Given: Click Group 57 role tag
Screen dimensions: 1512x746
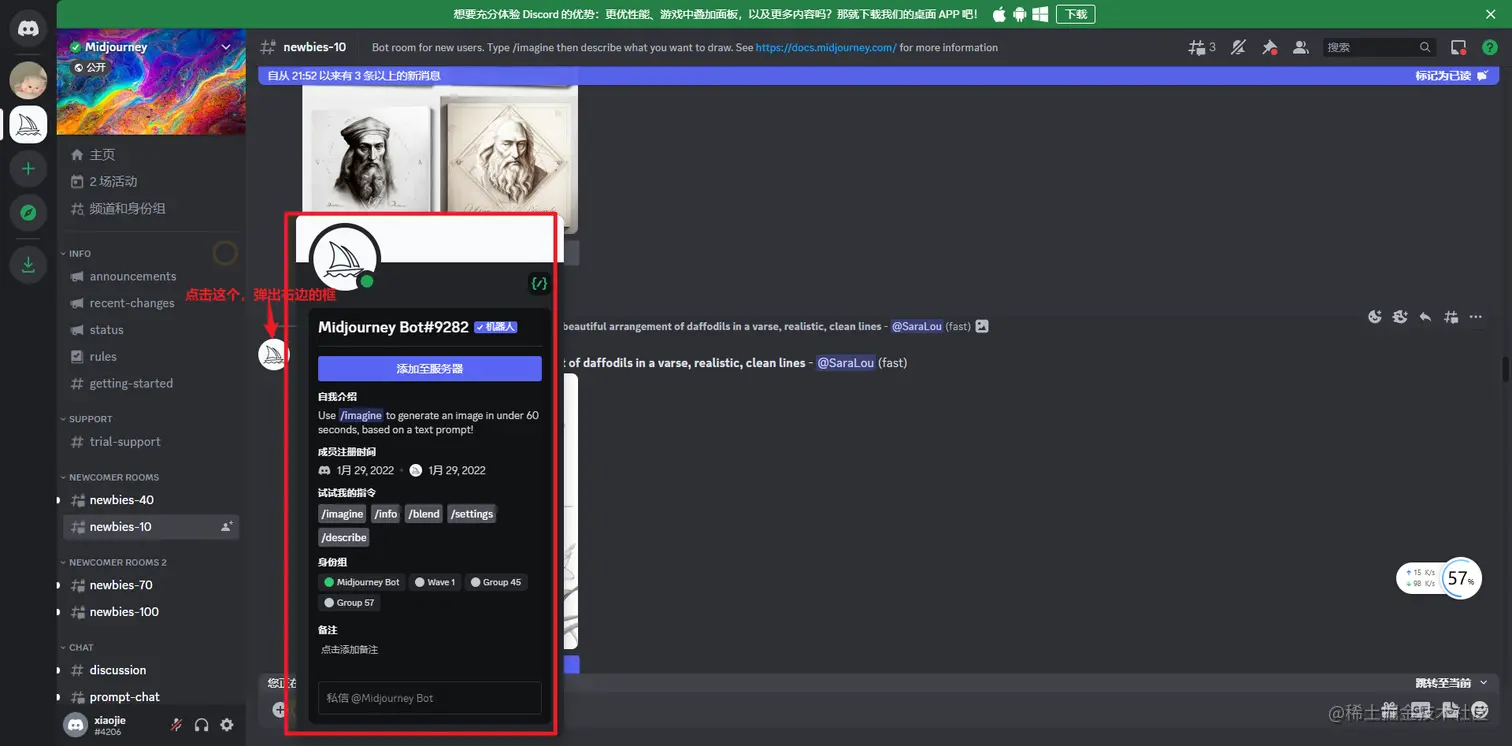Looking at the screenshot, I should point(349,603).
